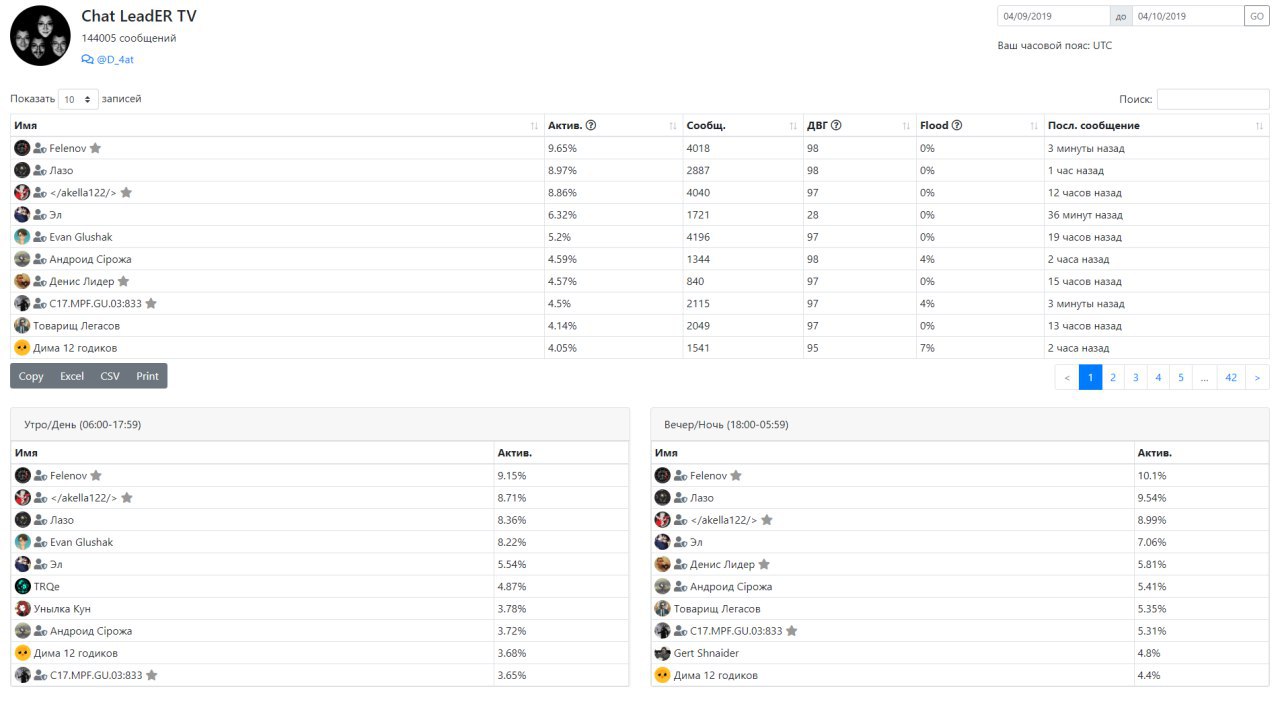Click 'Ваш часовой пояс: UTC' text
The width and height of the screenshot is (1280, 726).
[x=1055, y=45]
